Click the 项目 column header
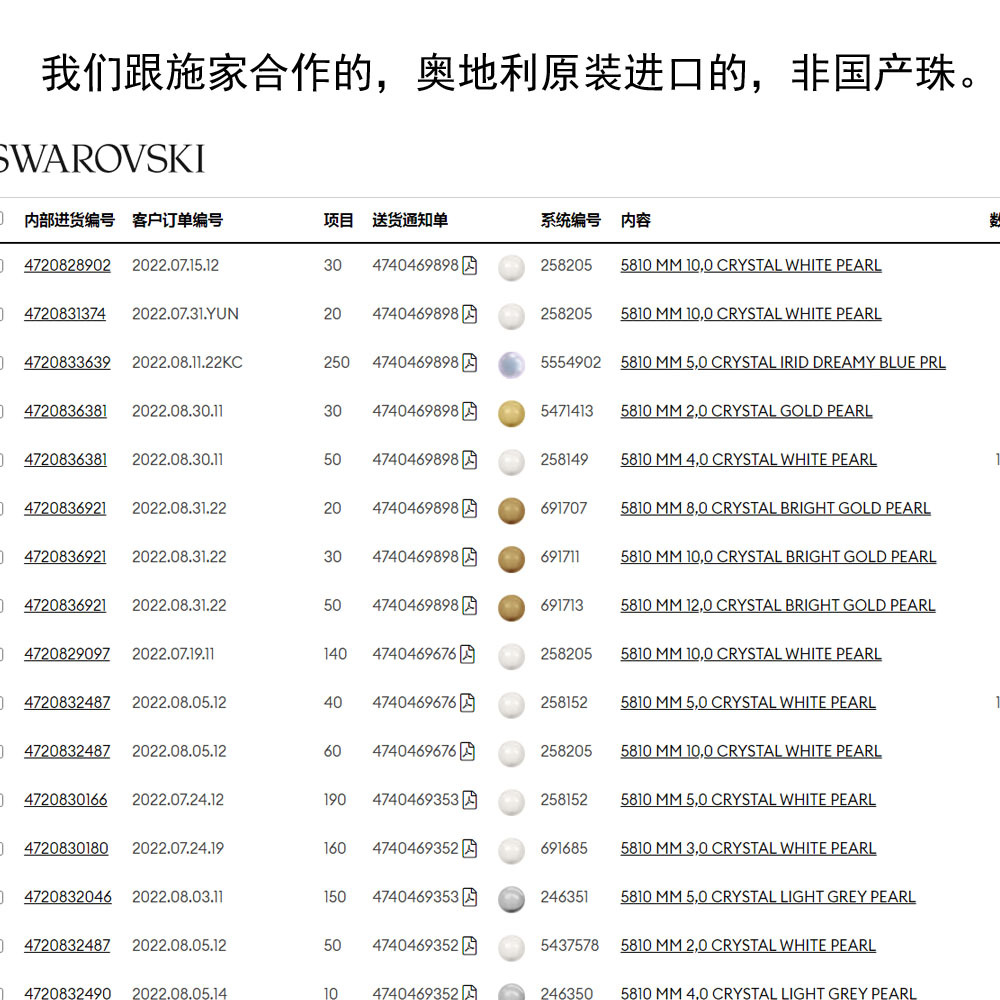The height and width of the screenshot is (1000, 1000). (x=339, y=220)
